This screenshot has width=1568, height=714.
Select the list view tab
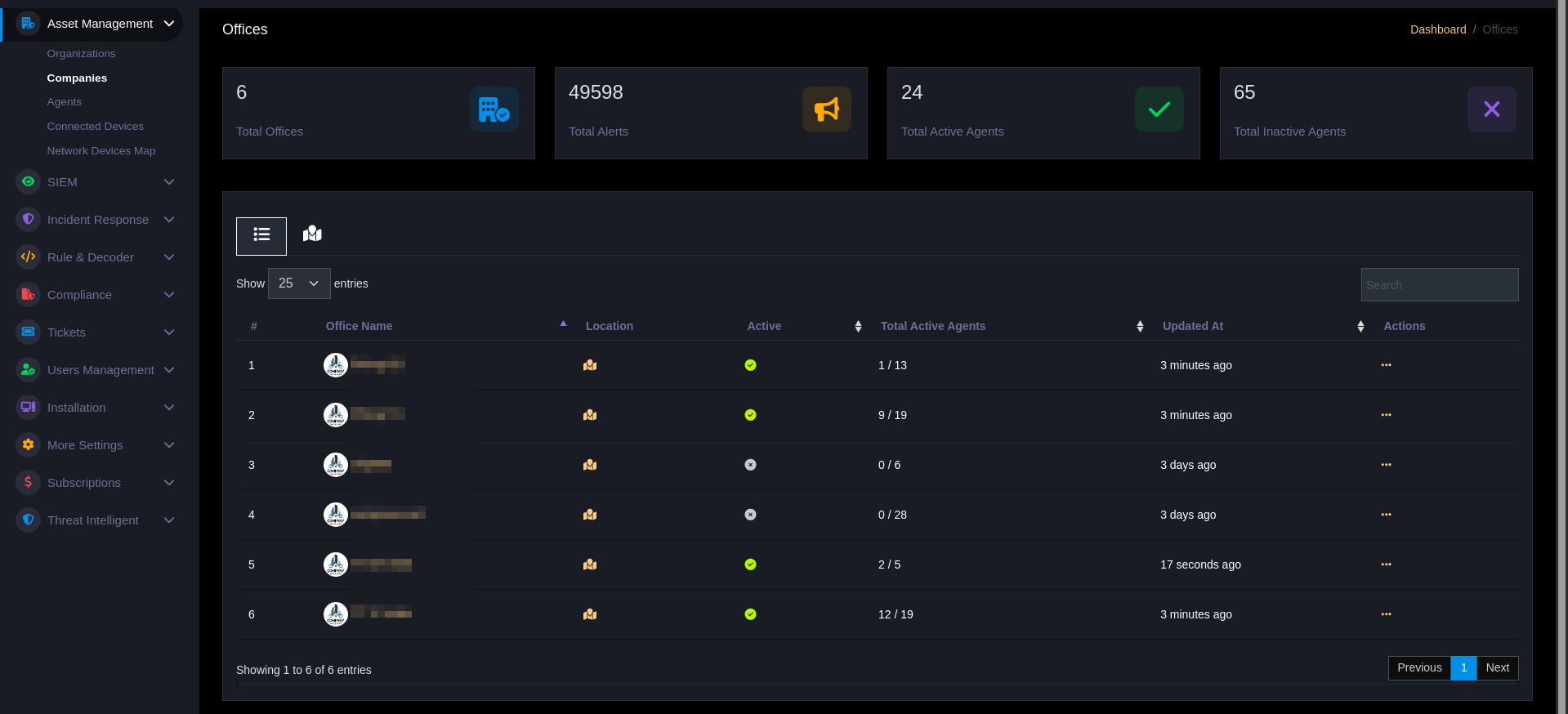coord(261,236)
